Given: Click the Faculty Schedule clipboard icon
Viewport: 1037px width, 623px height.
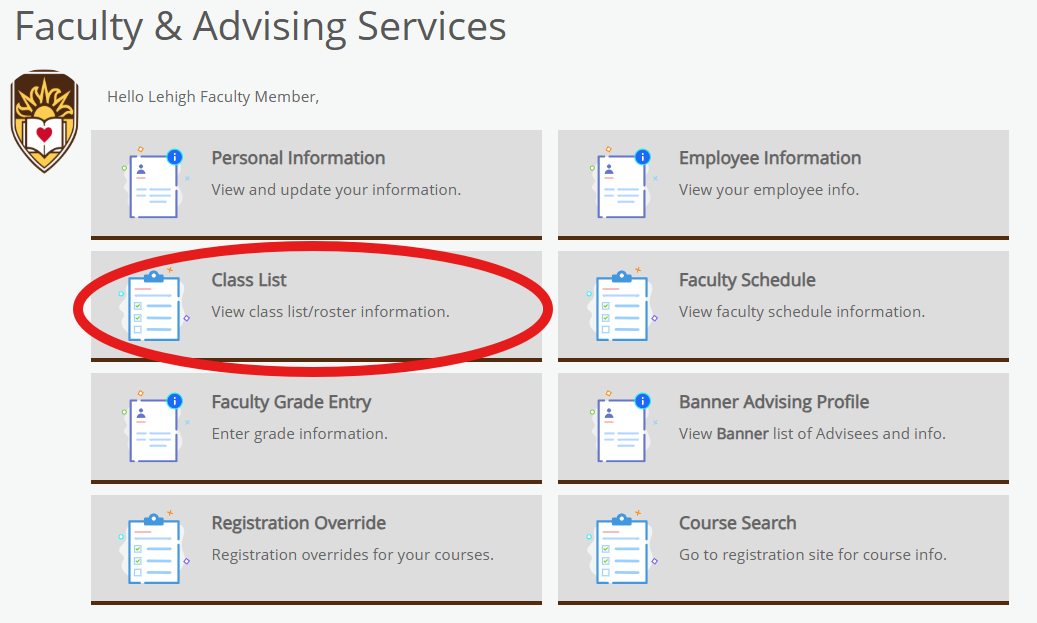Looking at the screenshot, I should pos(622,305).
